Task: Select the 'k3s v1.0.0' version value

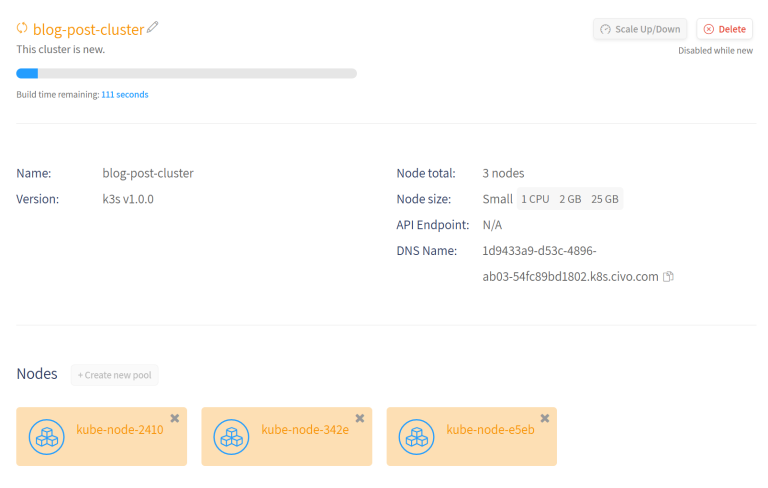Action: [x=128, y=199]
